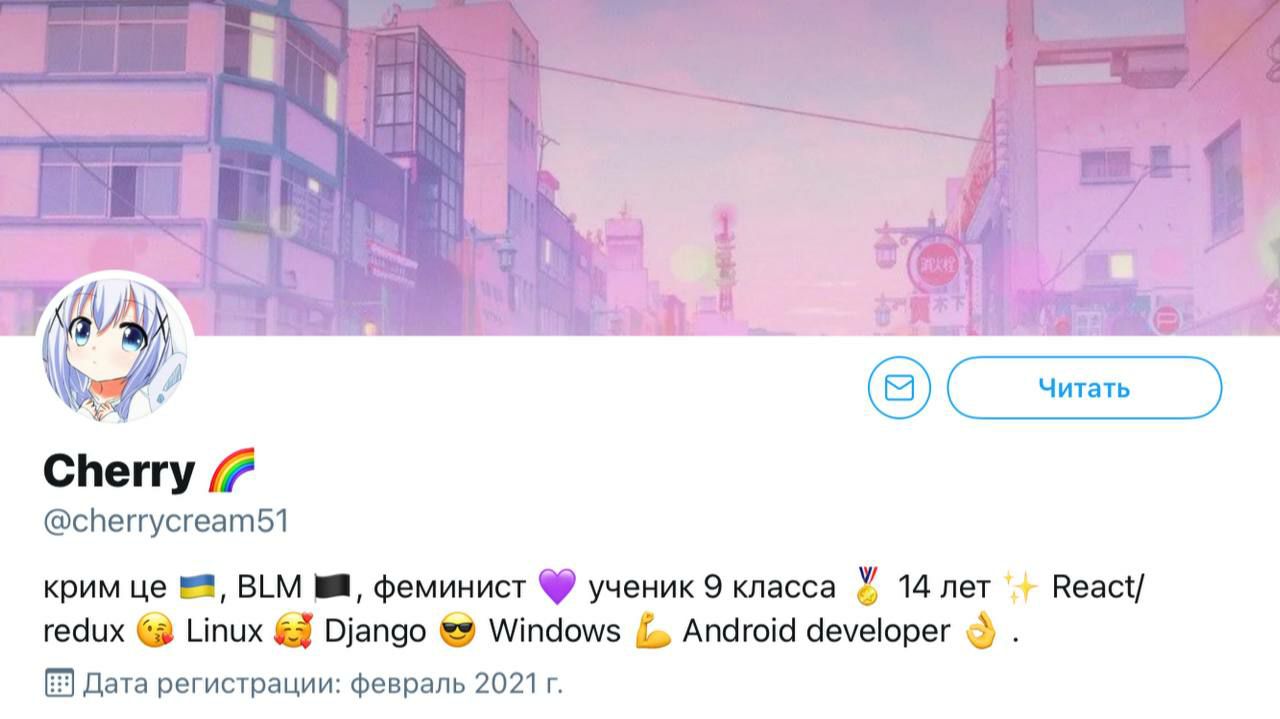Open the anime girl profile avatar
Screen dimensions: 1280x719
(115, 349)
